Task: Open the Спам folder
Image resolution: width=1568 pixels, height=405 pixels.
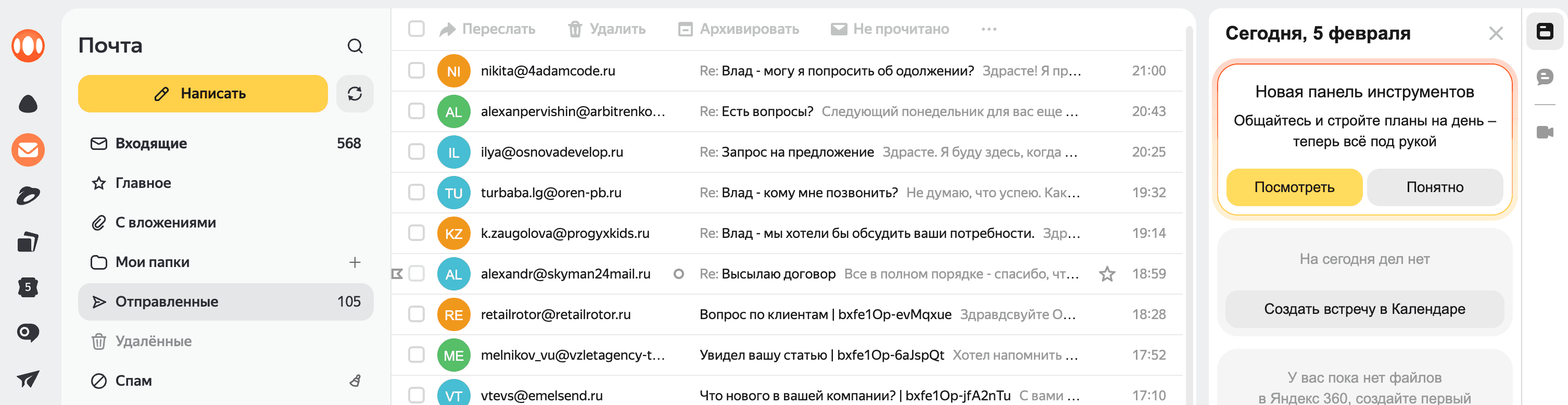Action: click(x=225, y=381)
